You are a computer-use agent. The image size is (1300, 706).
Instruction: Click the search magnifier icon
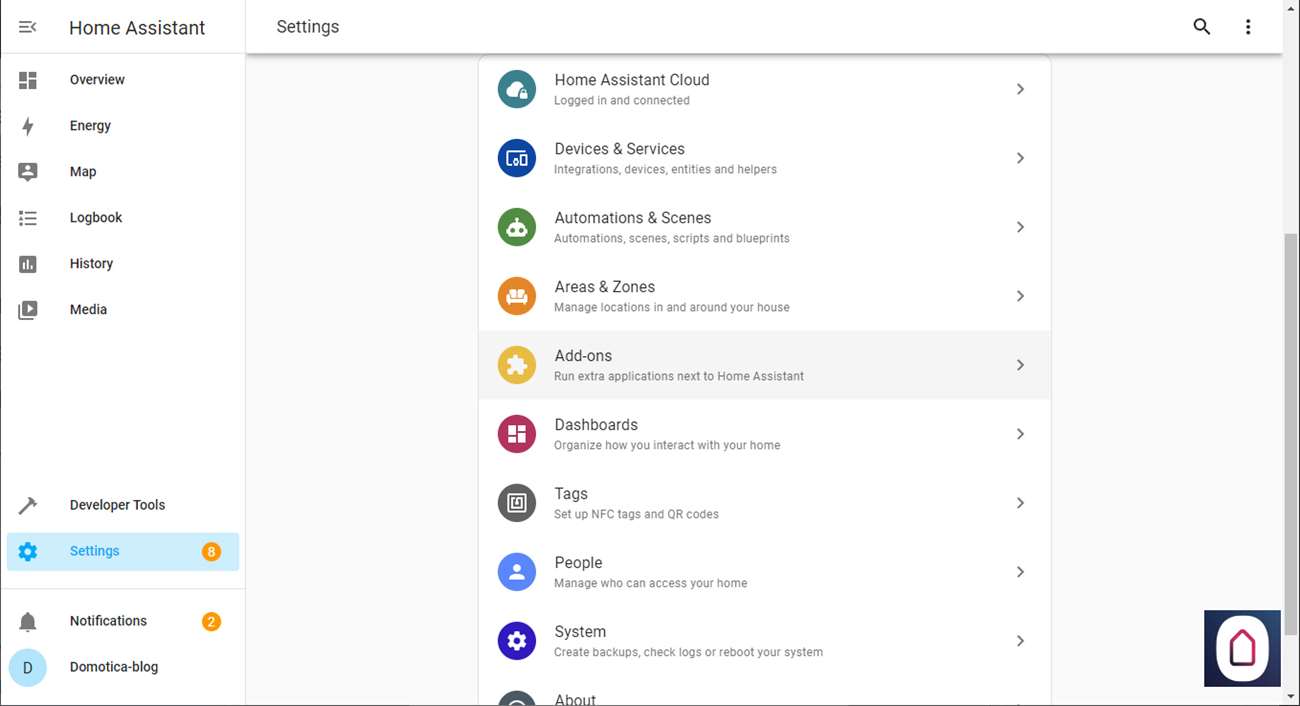point(1202,27)
